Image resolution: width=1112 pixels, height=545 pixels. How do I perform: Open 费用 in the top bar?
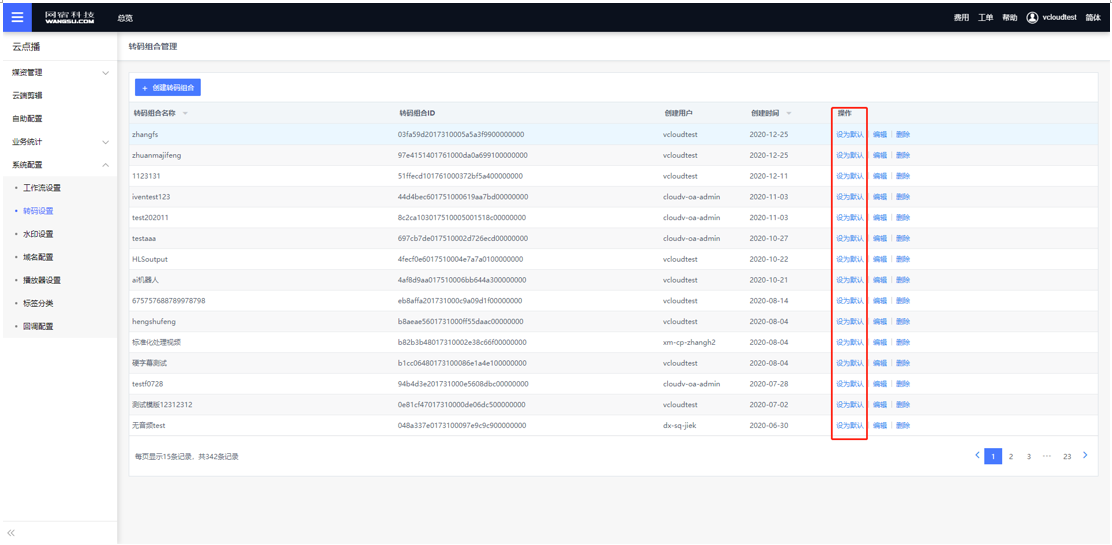click(x=961, y=18)
